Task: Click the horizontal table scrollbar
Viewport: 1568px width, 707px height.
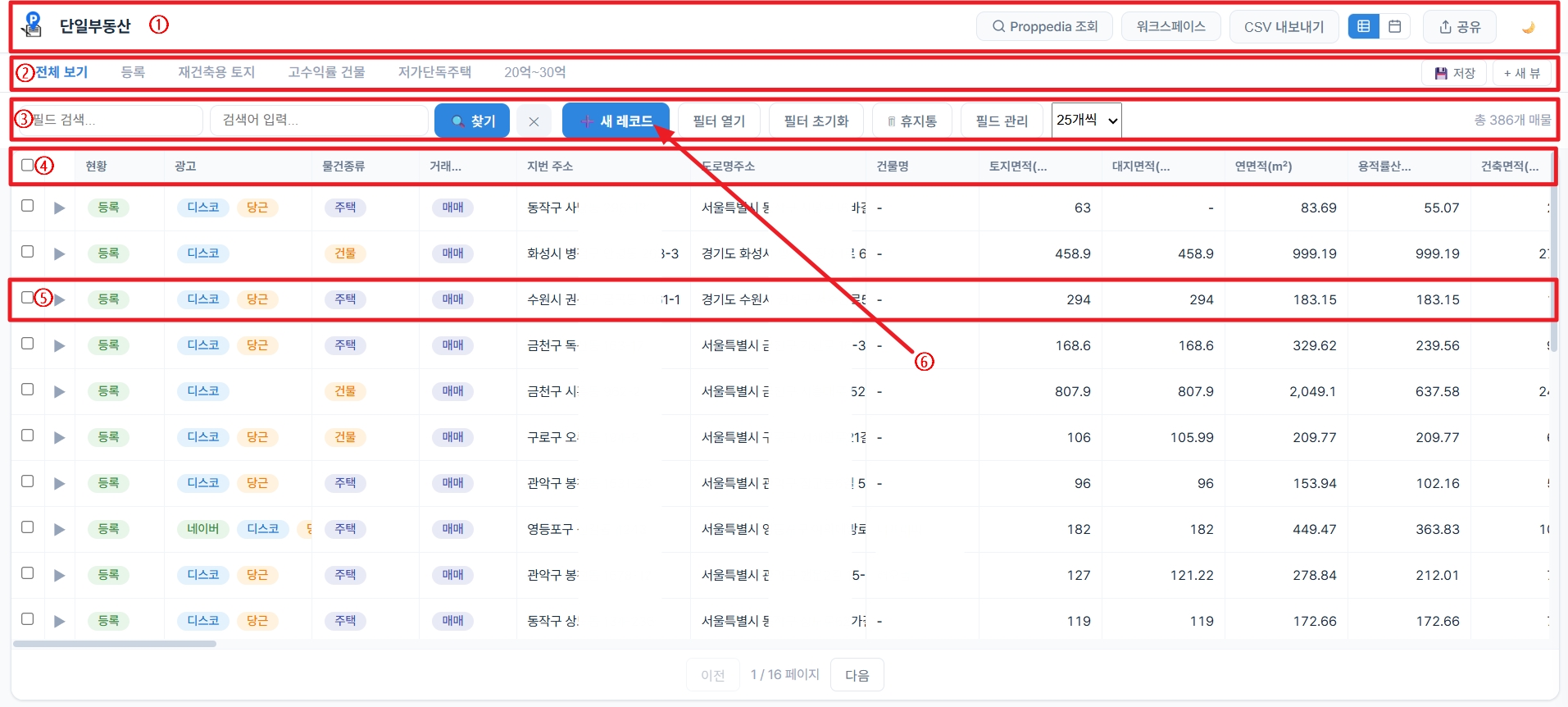Action: coord(115,644)
